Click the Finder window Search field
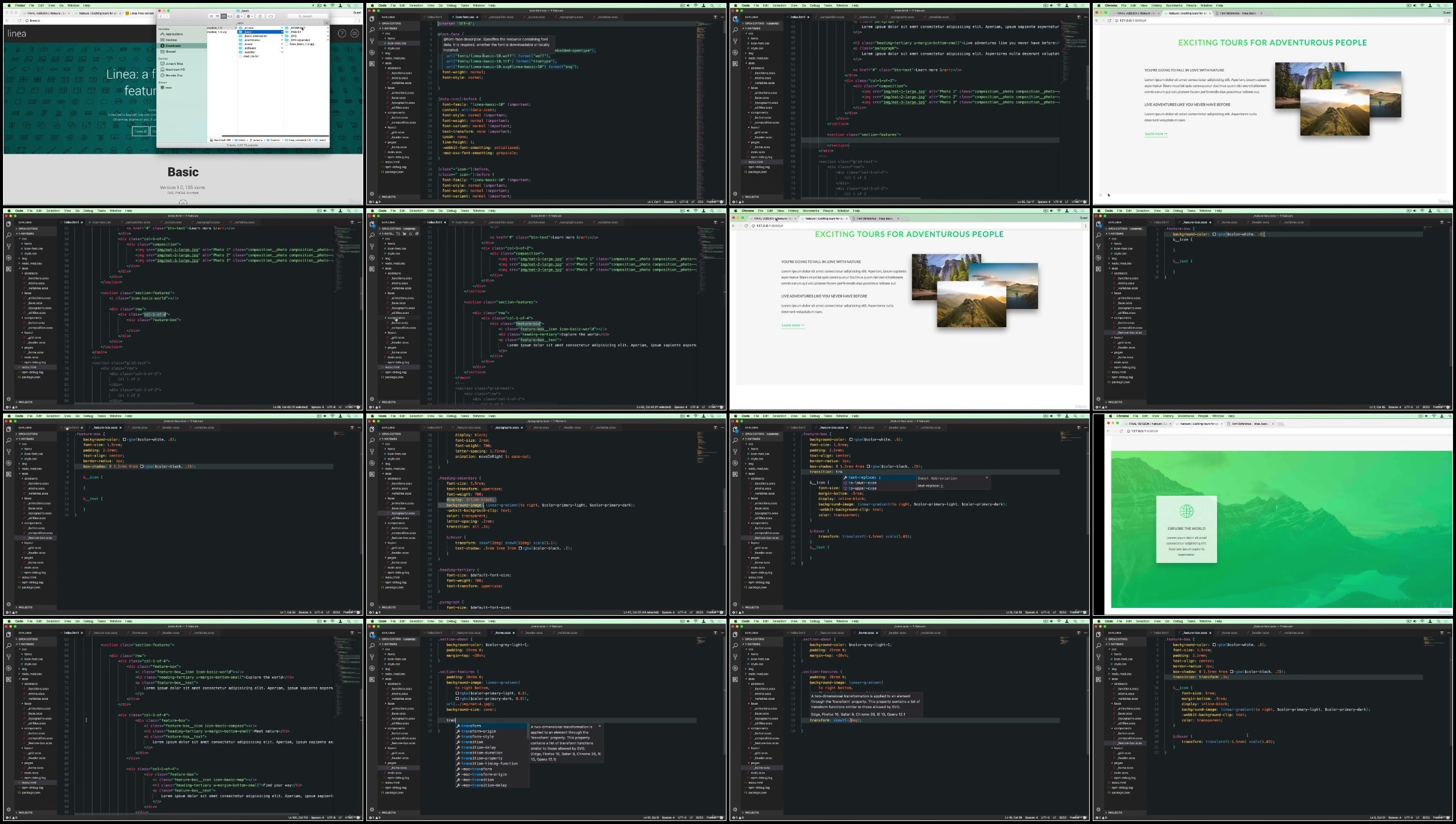The width and height of the screenshot is (1456, 824). click(307, 16)
